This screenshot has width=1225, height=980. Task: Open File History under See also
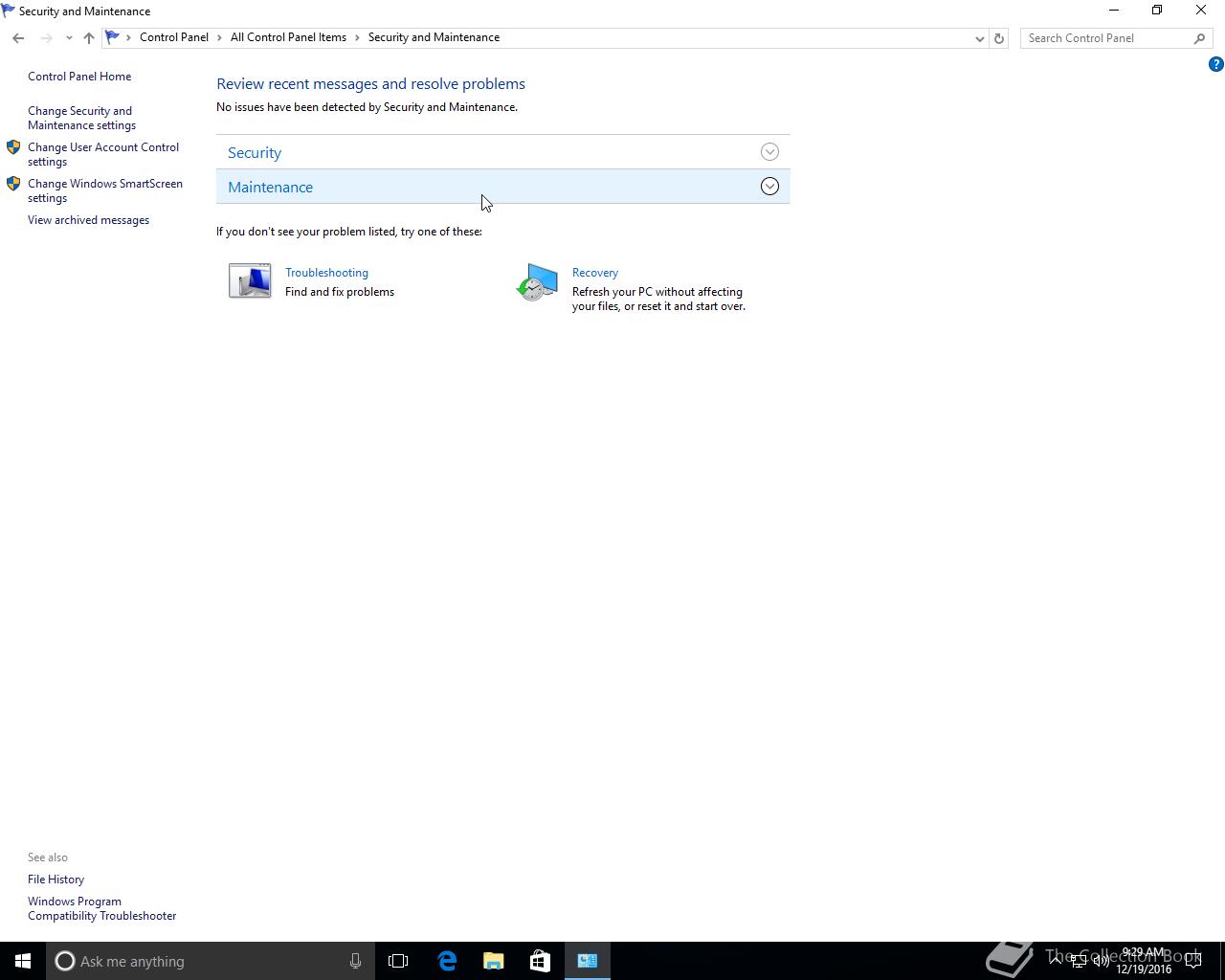56,880
